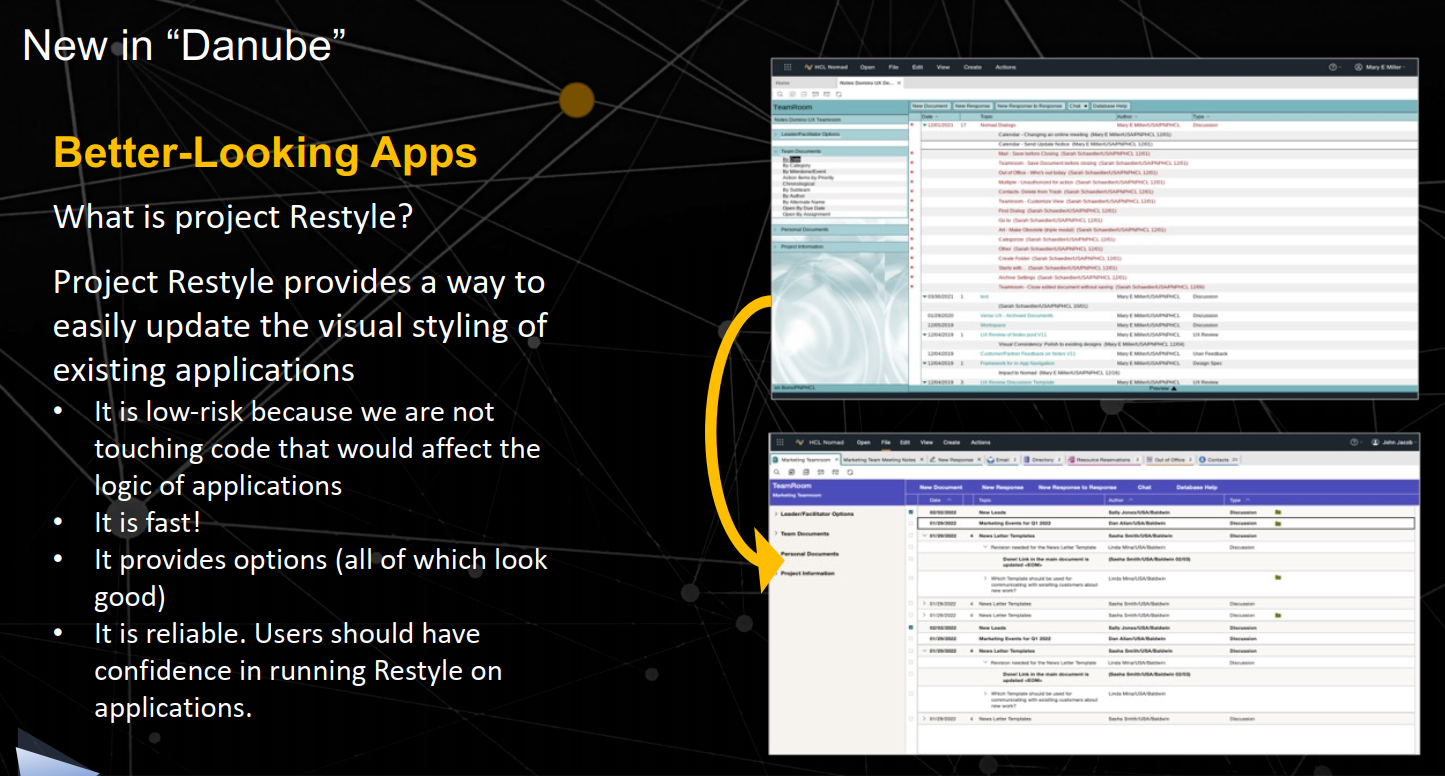Tick checkbox beside Marketing Events for Q1 2022
Viewport: 1445px width, 776px height.
[910, 523]
